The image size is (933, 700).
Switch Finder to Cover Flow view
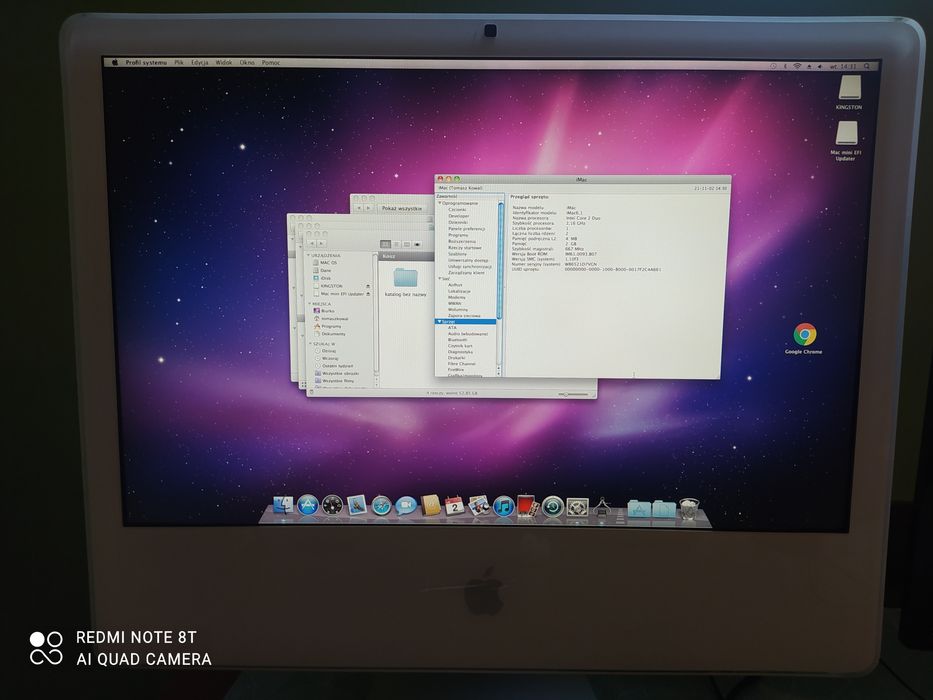[417, 244]
